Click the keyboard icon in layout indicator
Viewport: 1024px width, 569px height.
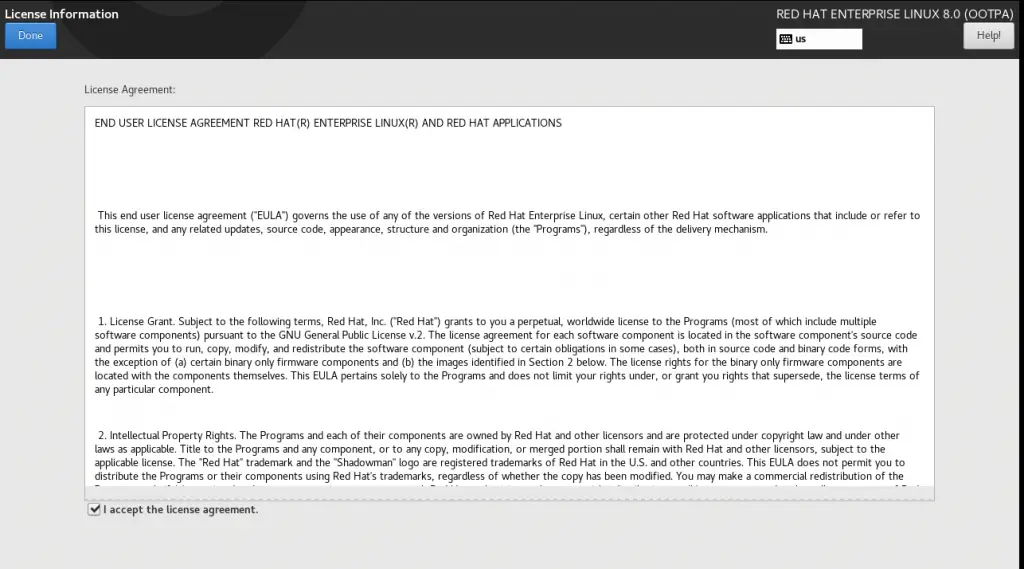point(786,39)
